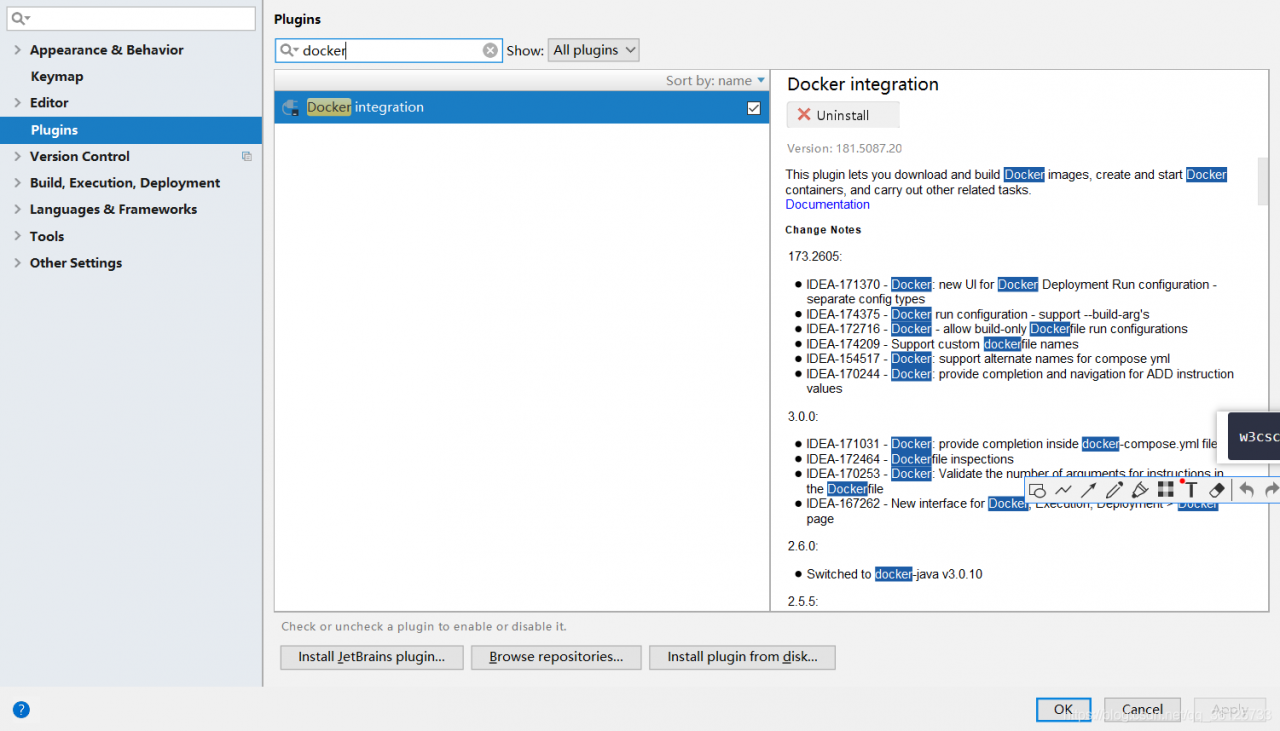Click the IDEA-172464 change note line
Image resolution: width=1280 pixels, height=731 pixels.
point(910,459)
